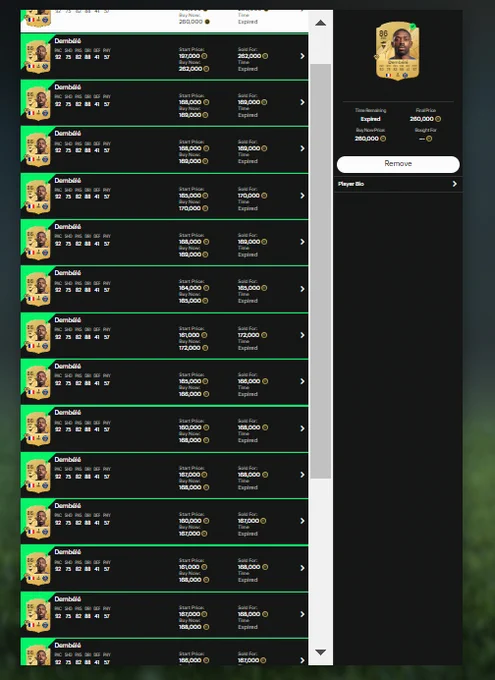Click coin icon beside Start Price 197,000

(204, 56)
